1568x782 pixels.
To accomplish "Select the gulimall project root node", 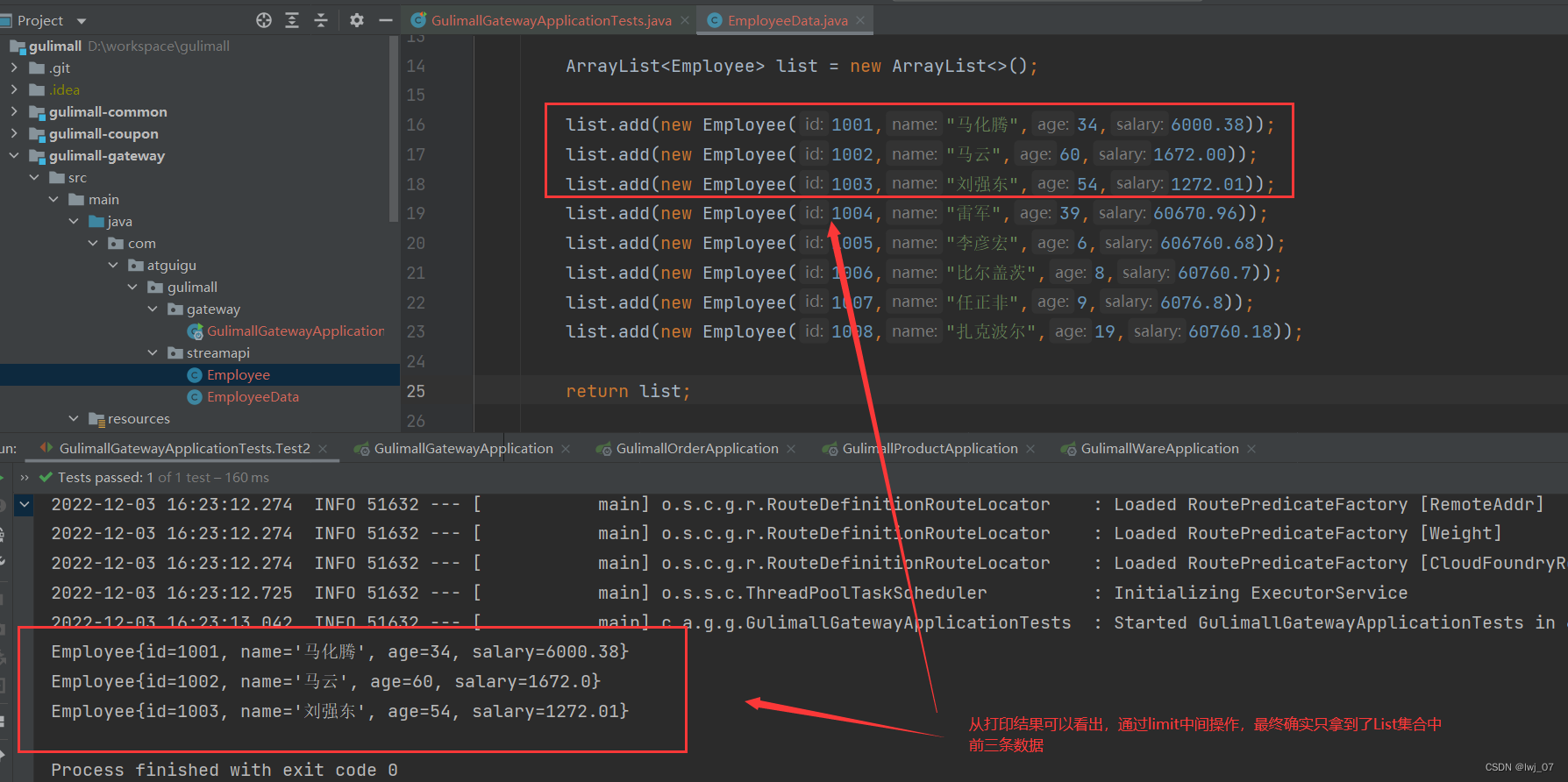I will tap(55, 46).
